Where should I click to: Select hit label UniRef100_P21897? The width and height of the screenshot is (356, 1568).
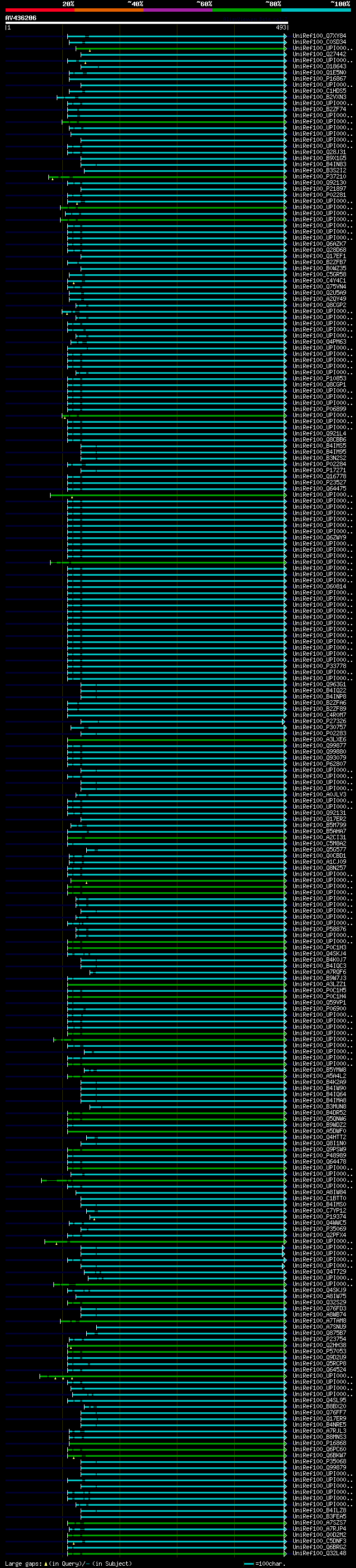[319, 189]
